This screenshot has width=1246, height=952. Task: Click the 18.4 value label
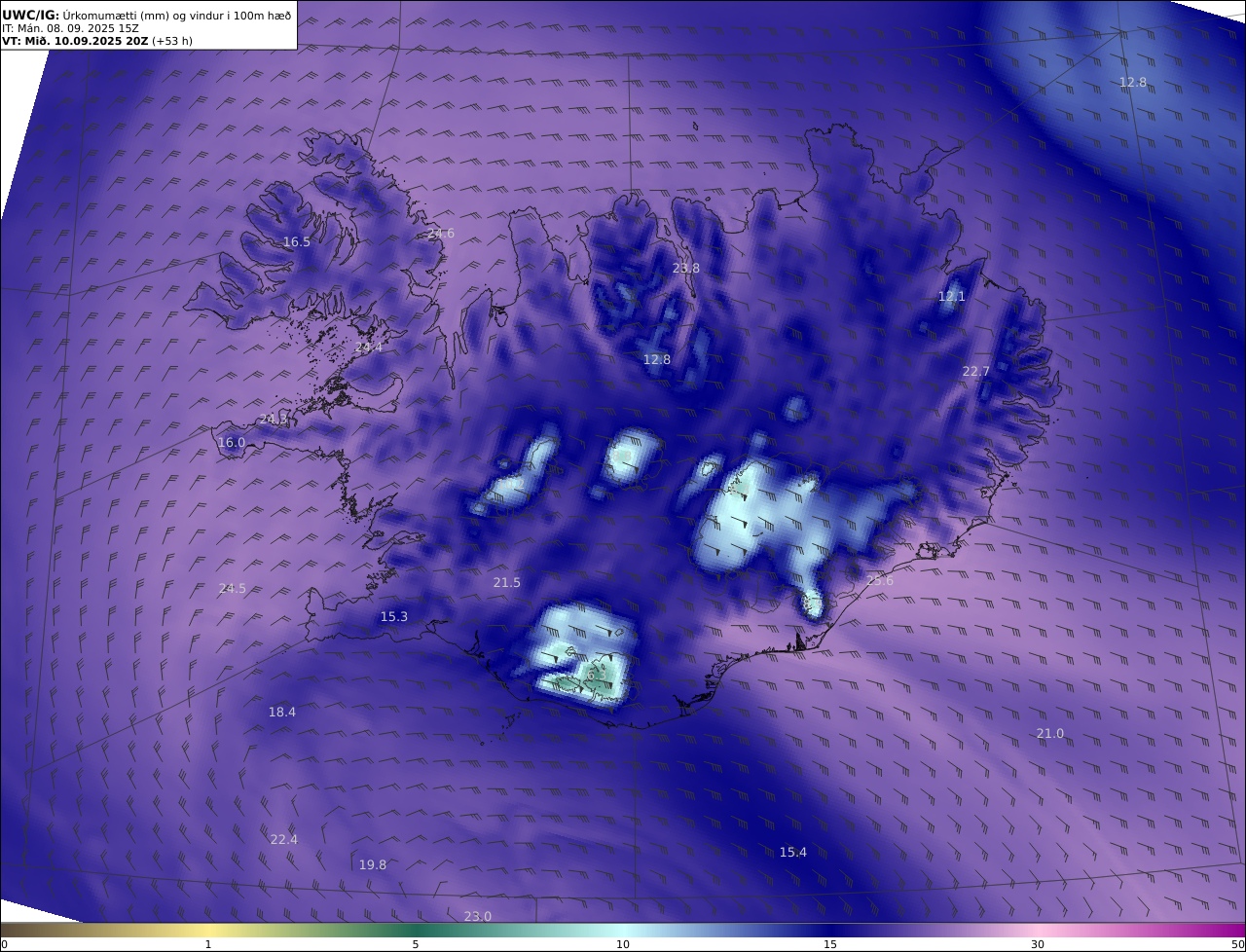pyautogui.click(x=281, y=712)
